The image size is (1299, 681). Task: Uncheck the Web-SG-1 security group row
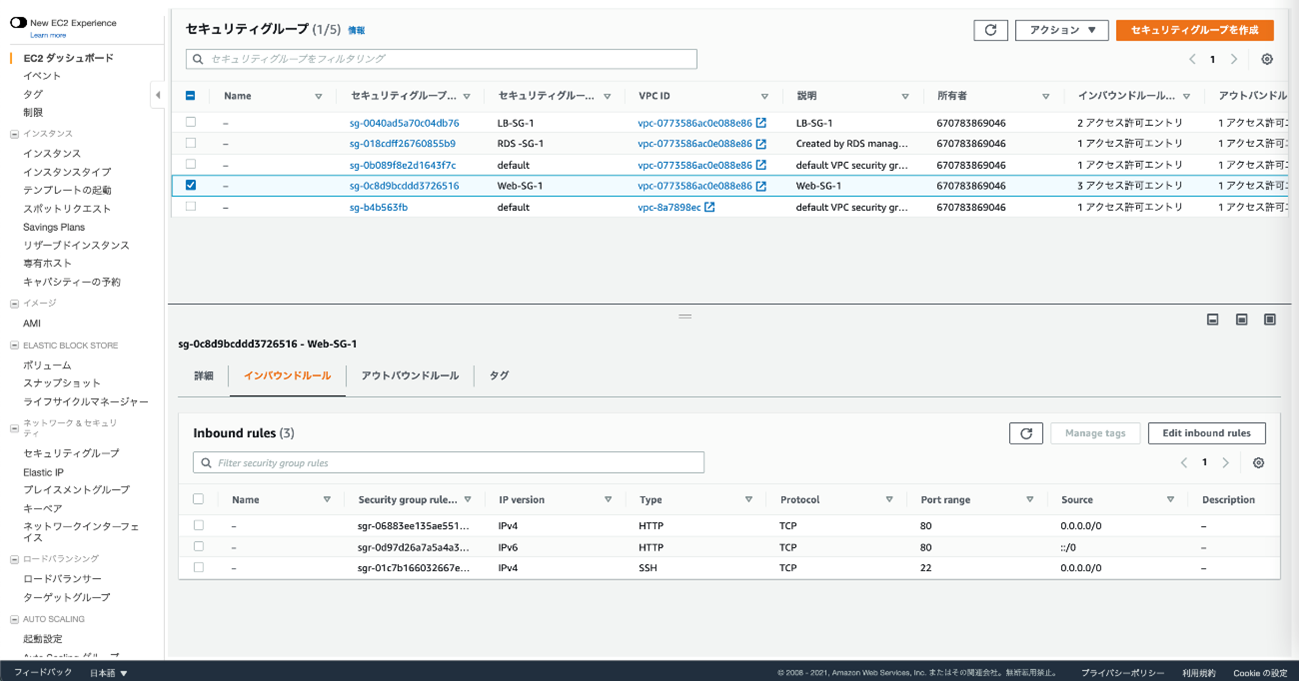(190, 185)
